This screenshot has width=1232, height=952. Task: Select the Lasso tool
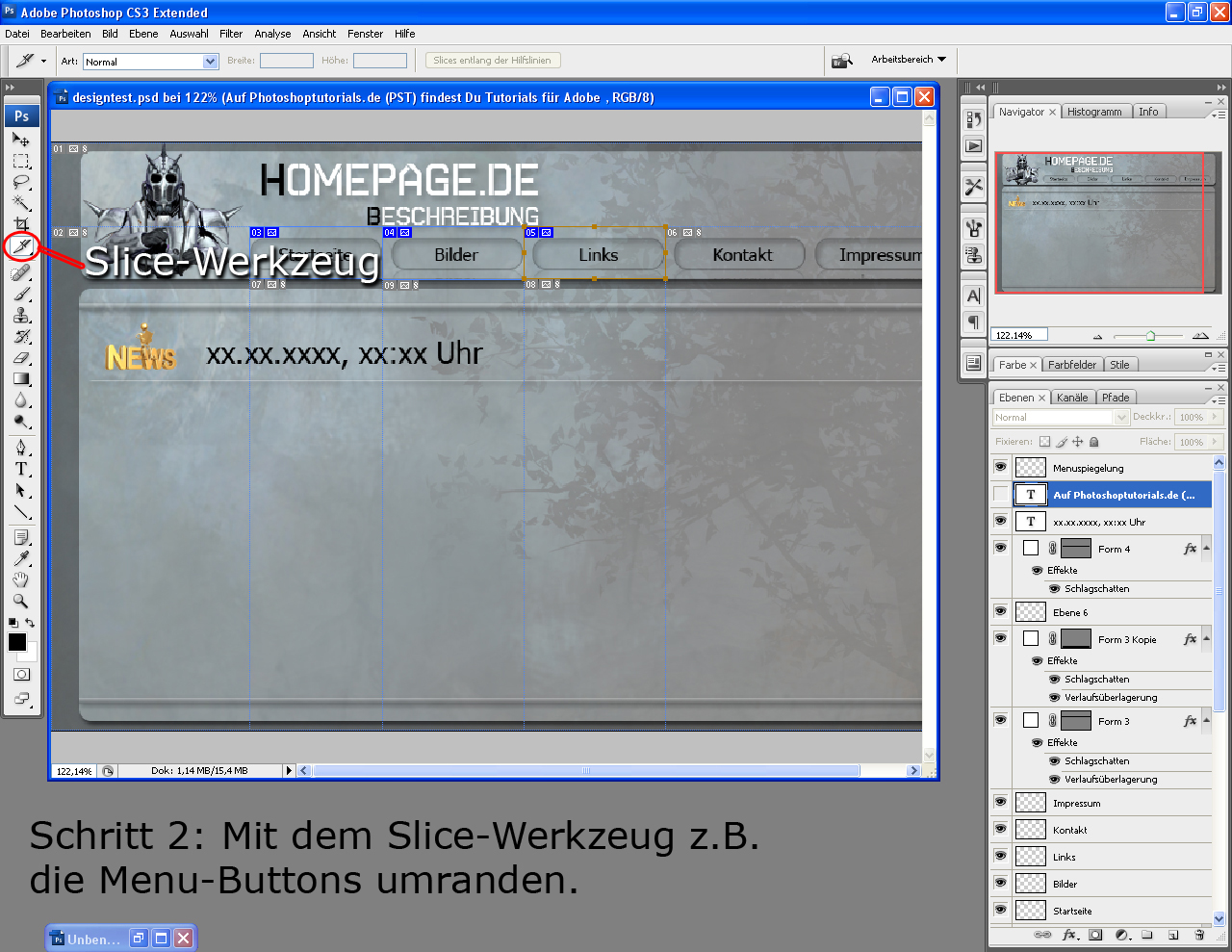[21, 182]
